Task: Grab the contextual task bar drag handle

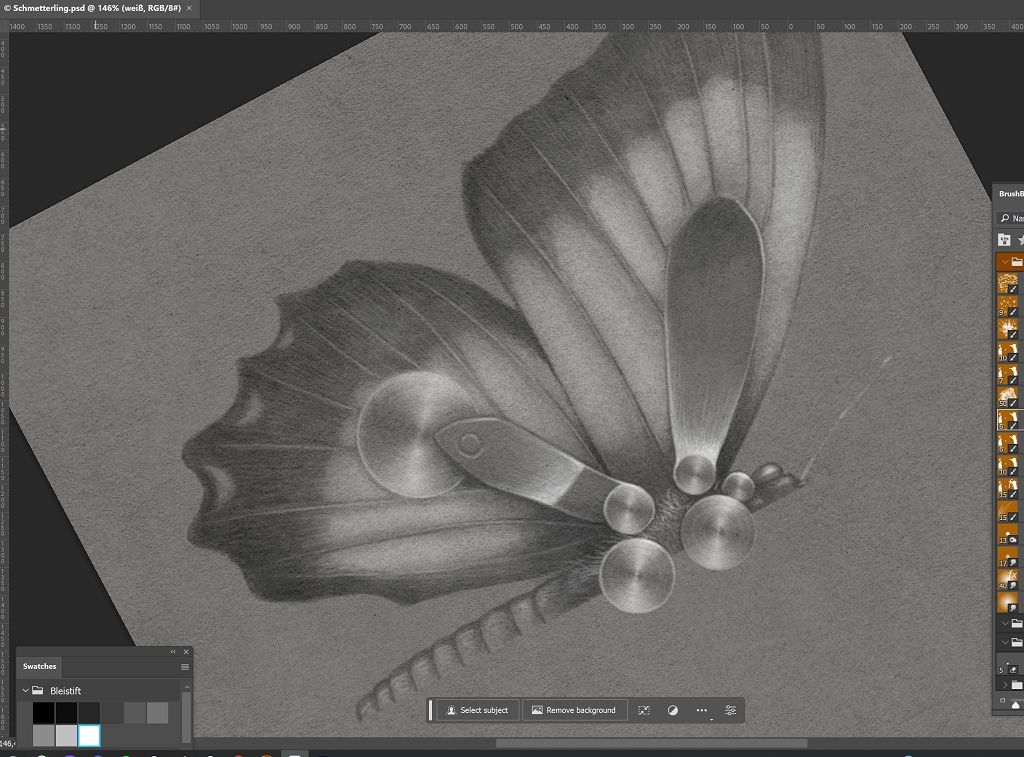Action: (x=430, y=710)
